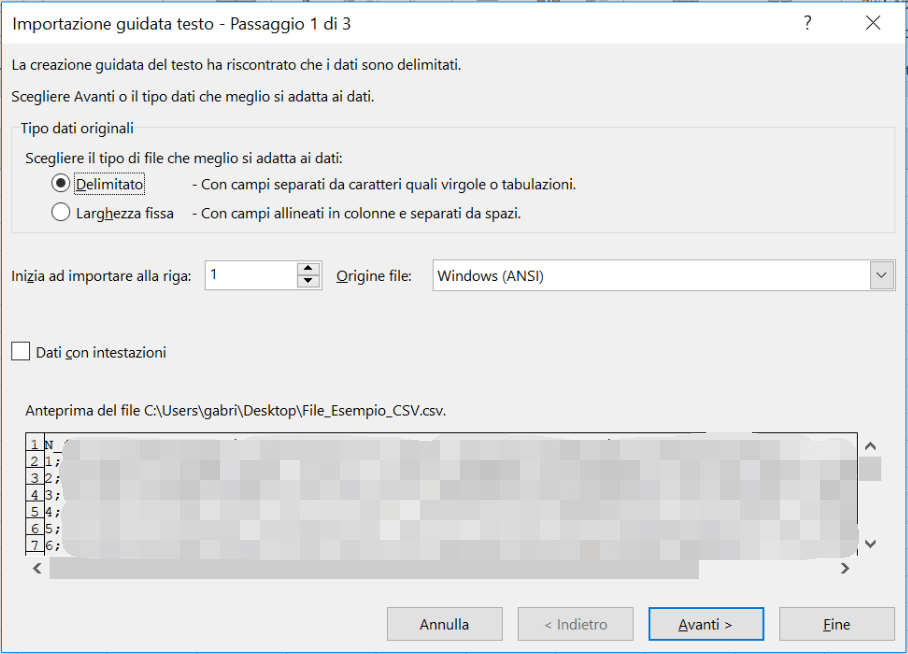Select the Larghezza fissa radio button
Image resolution: width=908 pixels, height=654 pixels.
click(60, 213)
